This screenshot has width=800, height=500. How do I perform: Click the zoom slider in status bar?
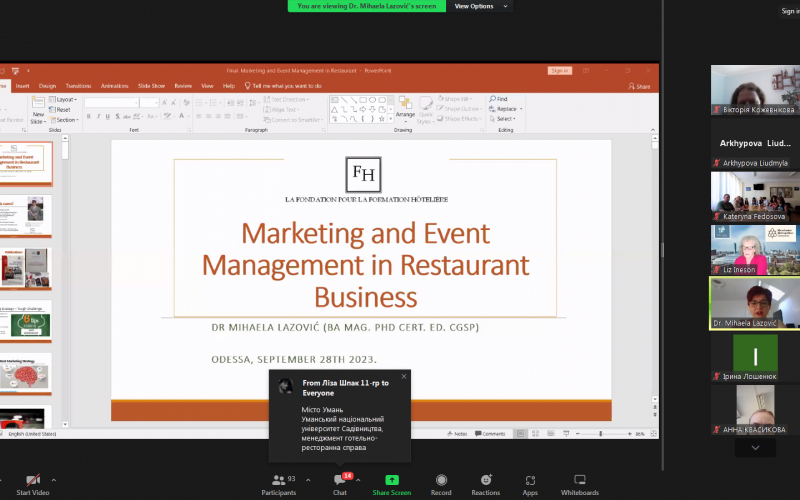coord(604,434)
